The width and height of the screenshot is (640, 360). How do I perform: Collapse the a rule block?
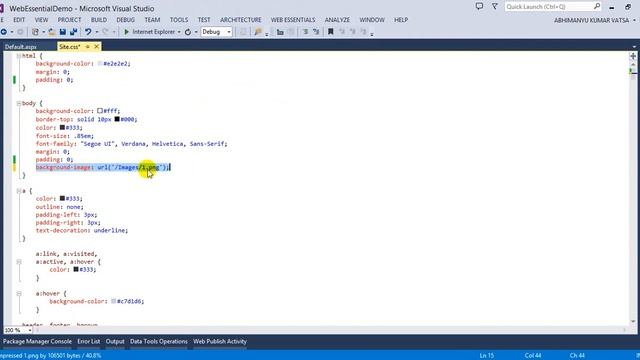click(19, 191)
